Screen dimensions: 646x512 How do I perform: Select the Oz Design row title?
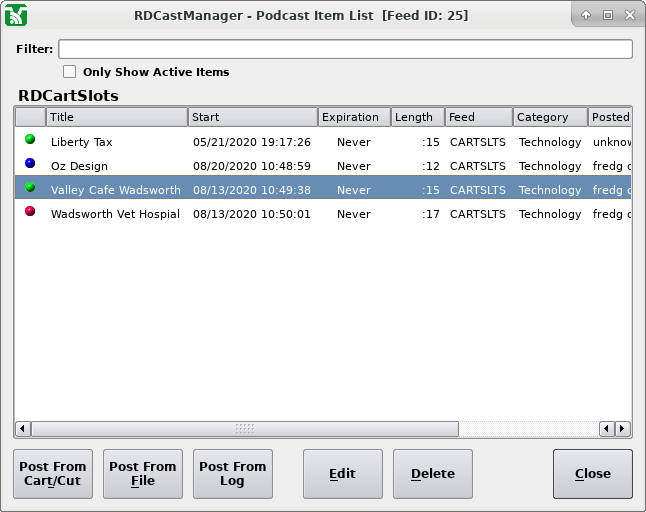tap(79, 166)
